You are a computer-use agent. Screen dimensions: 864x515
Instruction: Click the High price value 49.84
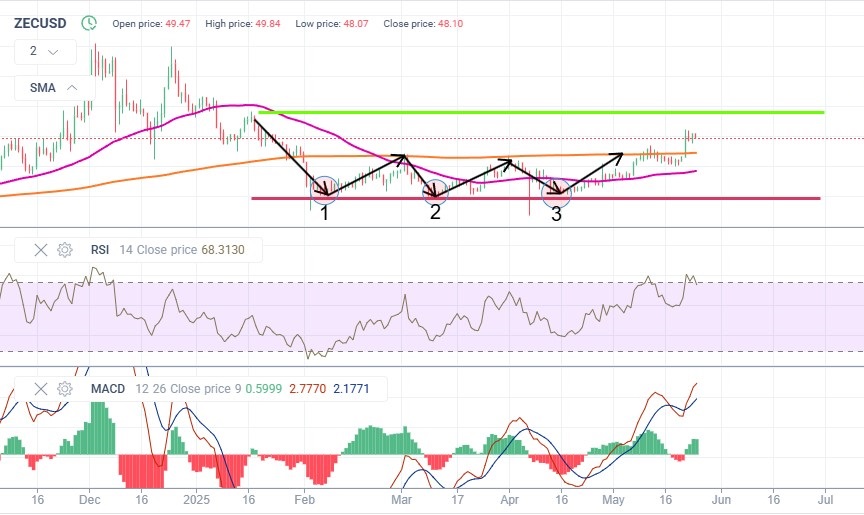tap(268, 24)
